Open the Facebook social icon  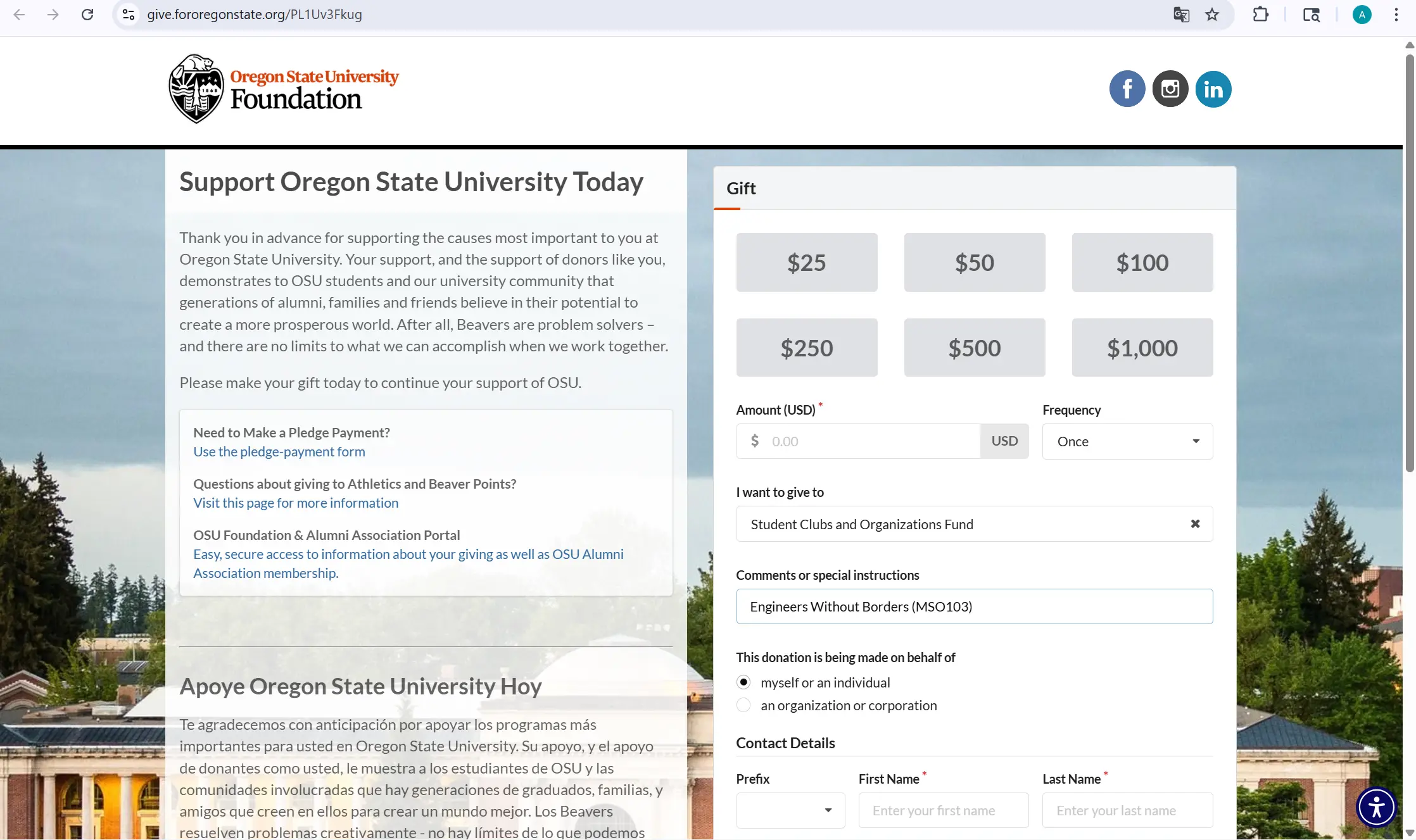pyautogui.click(x=1127, y=89)
